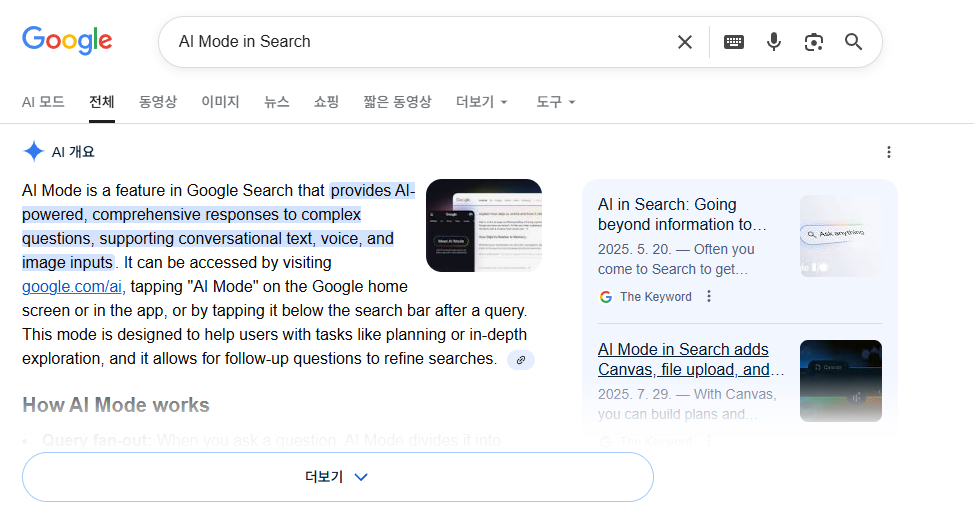Screen dimensions: 974x510
Task: Follow the google.com/ai link
Action: tap(71, 286)
